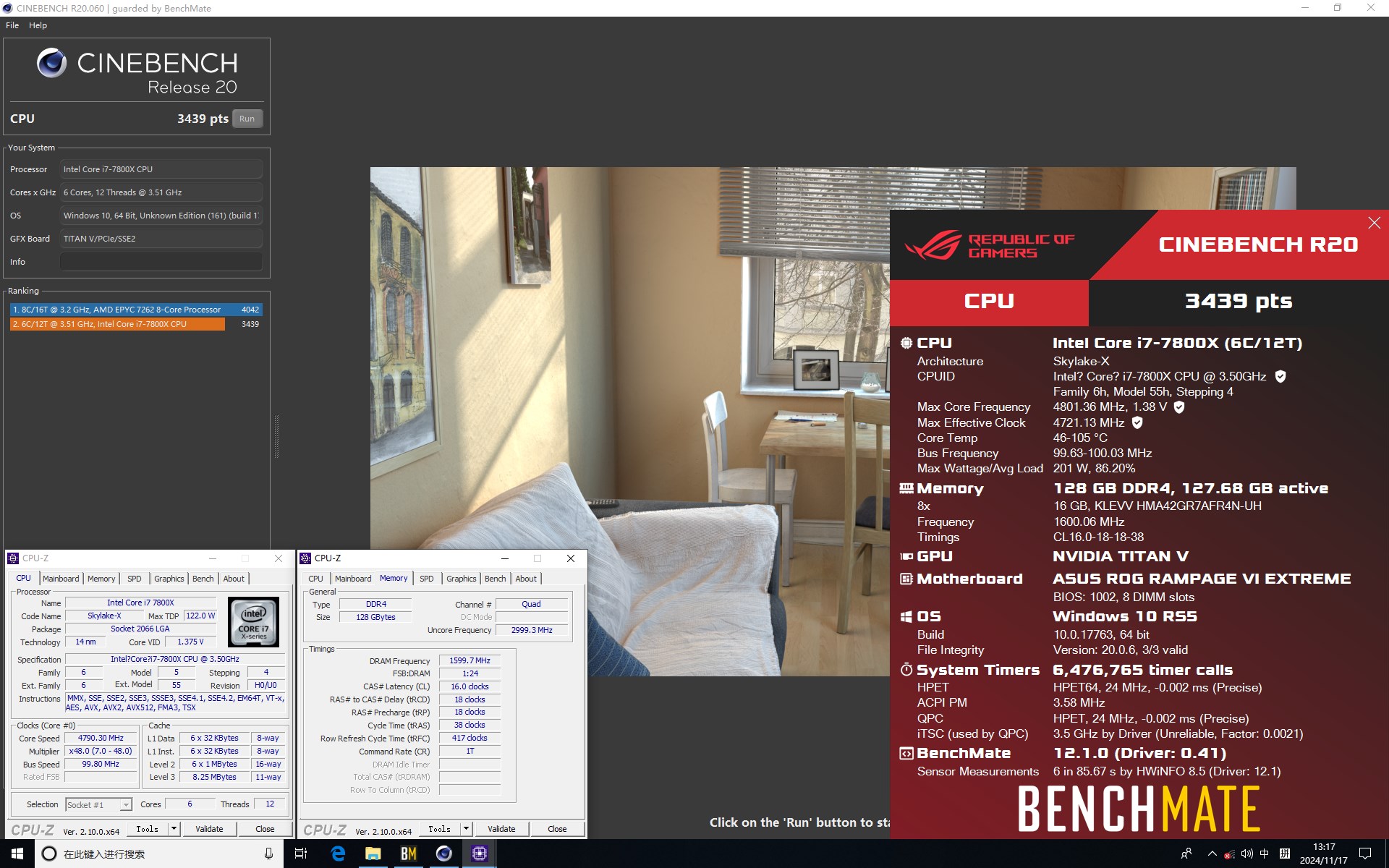Click the OS Windows icon in BenchMate
This screenshot has width=1389, height=868.
point(906,616)
